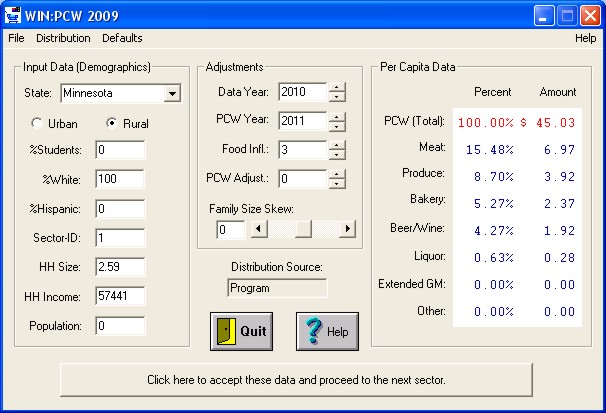Decrease the PCW Year value
Image resolution: width=606 pixels, height=413 pixels.
pos(337,126)
